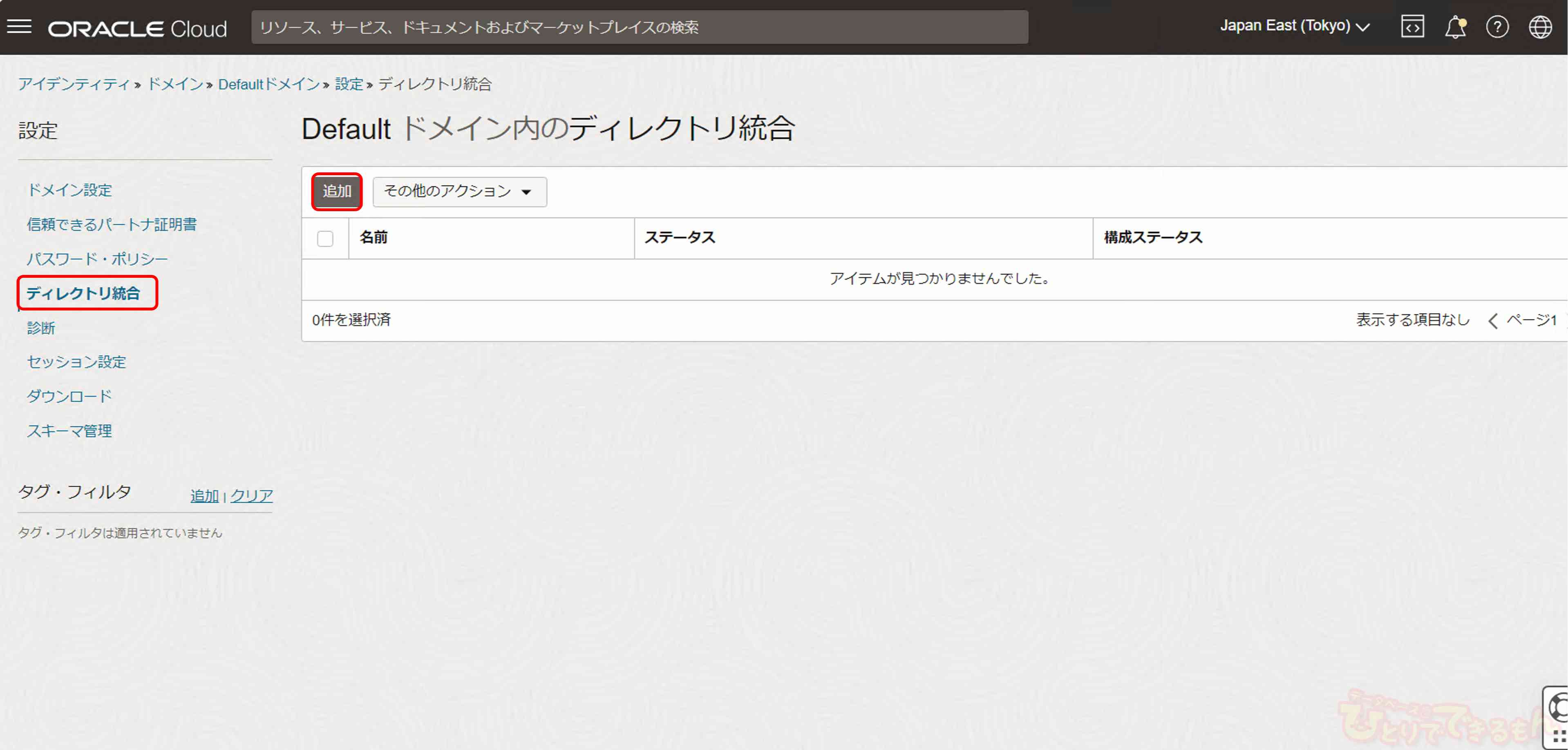The image size is (1568, 750).
Task: Open セッション設定 in the sidebar
Action: point(76,362)
